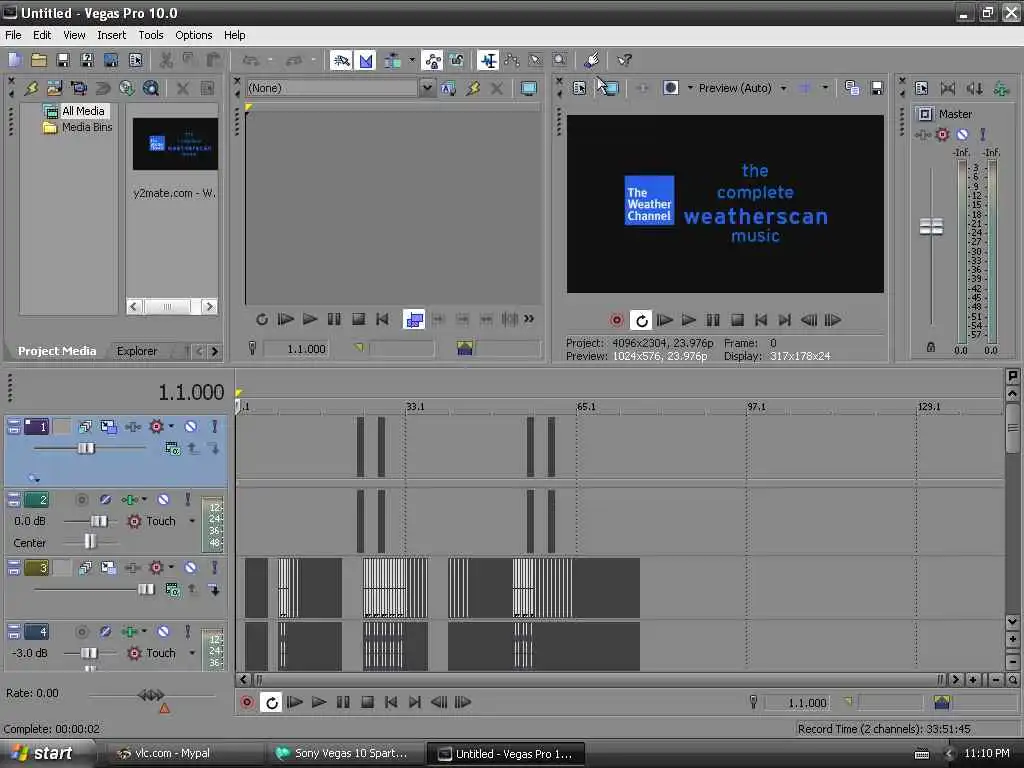Invert track 4 phase icon
This screenshot has height=768, width=1024.
pyautogui.click(x=105, y=632)
